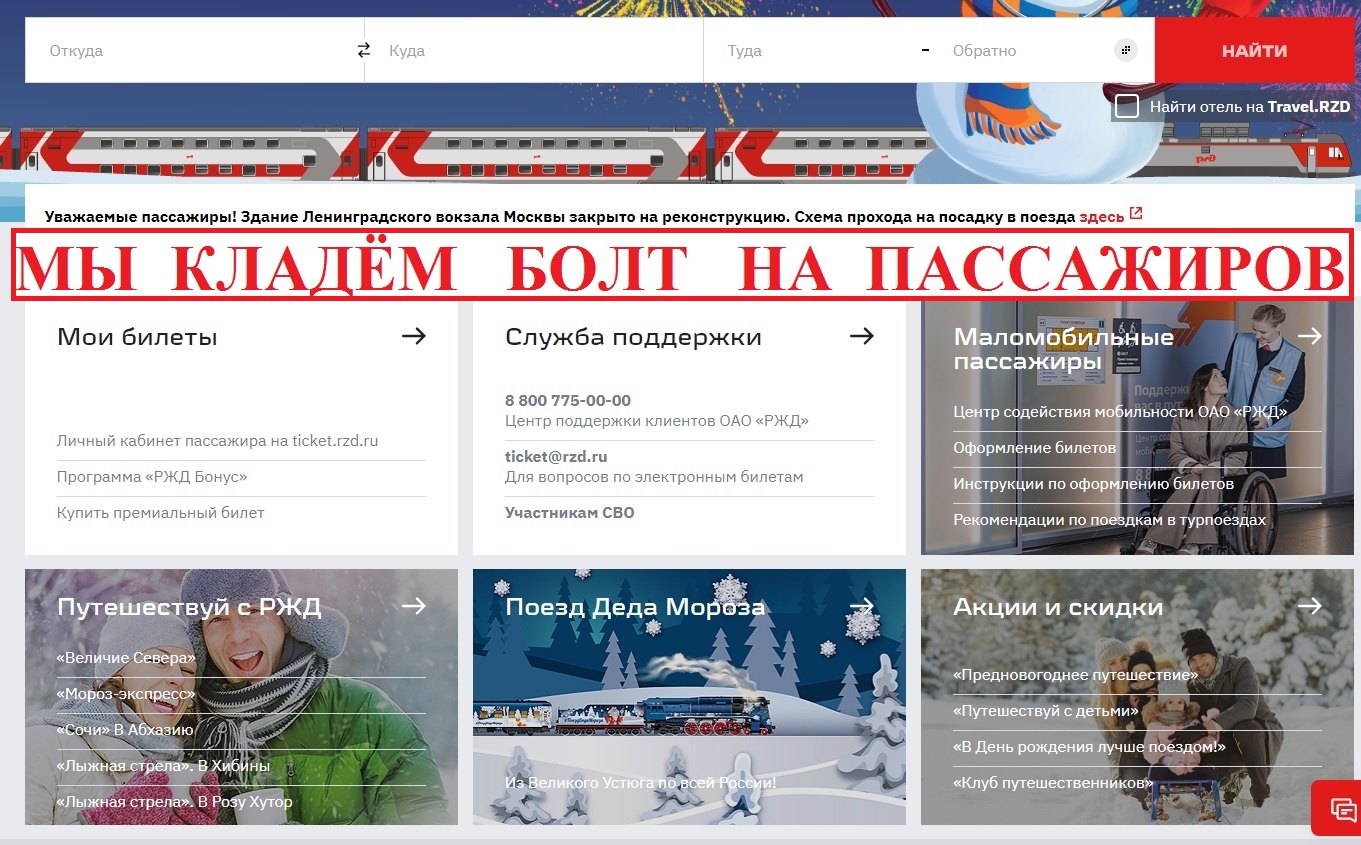This screenshot has width=1361, height=845.
Task: Open «Клуб путешественников» link
Action: pyautogui.click(x=1053, y=783)
